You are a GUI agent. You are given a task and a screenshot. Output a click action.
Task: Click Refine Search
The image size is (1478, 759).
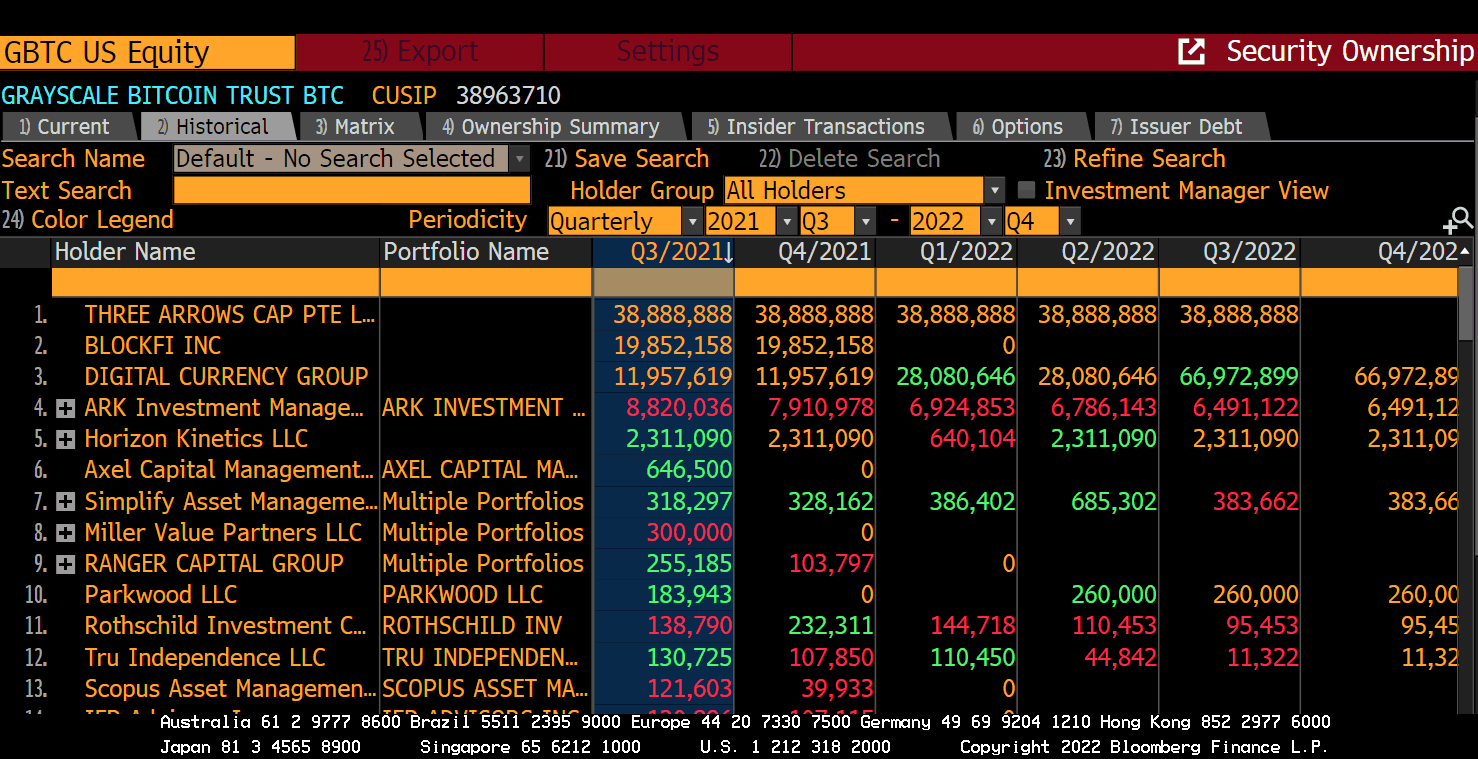1134,159
